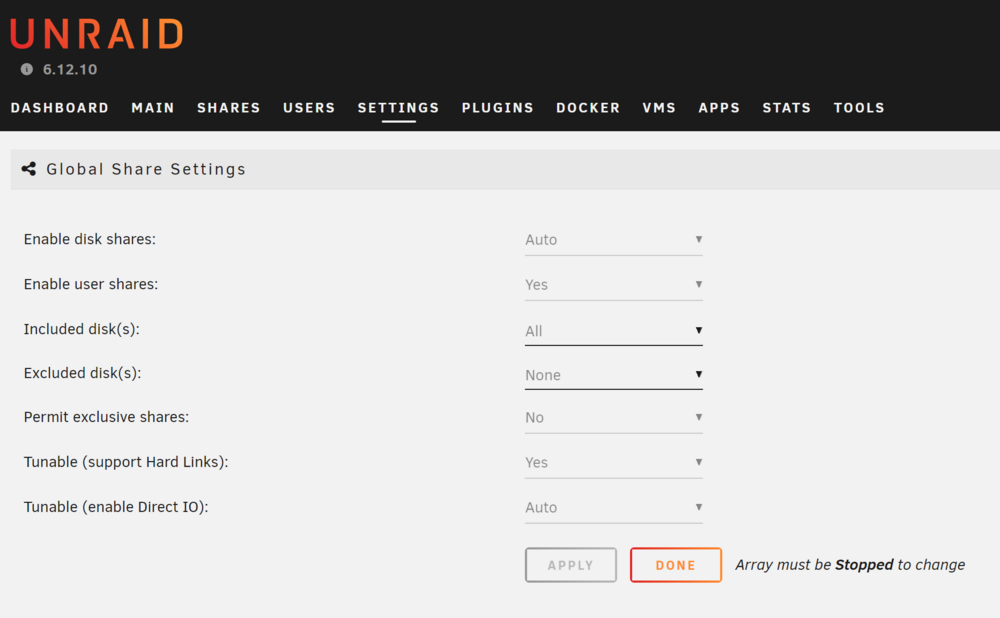Open the Plugins tab
The image size is (1000, 618).
pyautogui.click(x=497, y=108)
